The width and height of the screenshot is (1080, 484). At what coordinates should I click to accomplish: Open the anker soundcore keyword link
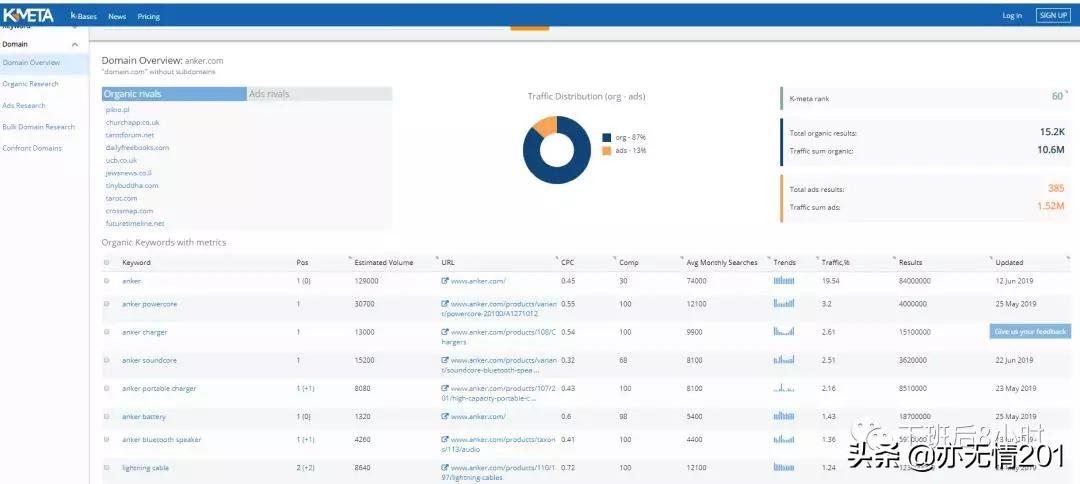click(x=149, y=360)
